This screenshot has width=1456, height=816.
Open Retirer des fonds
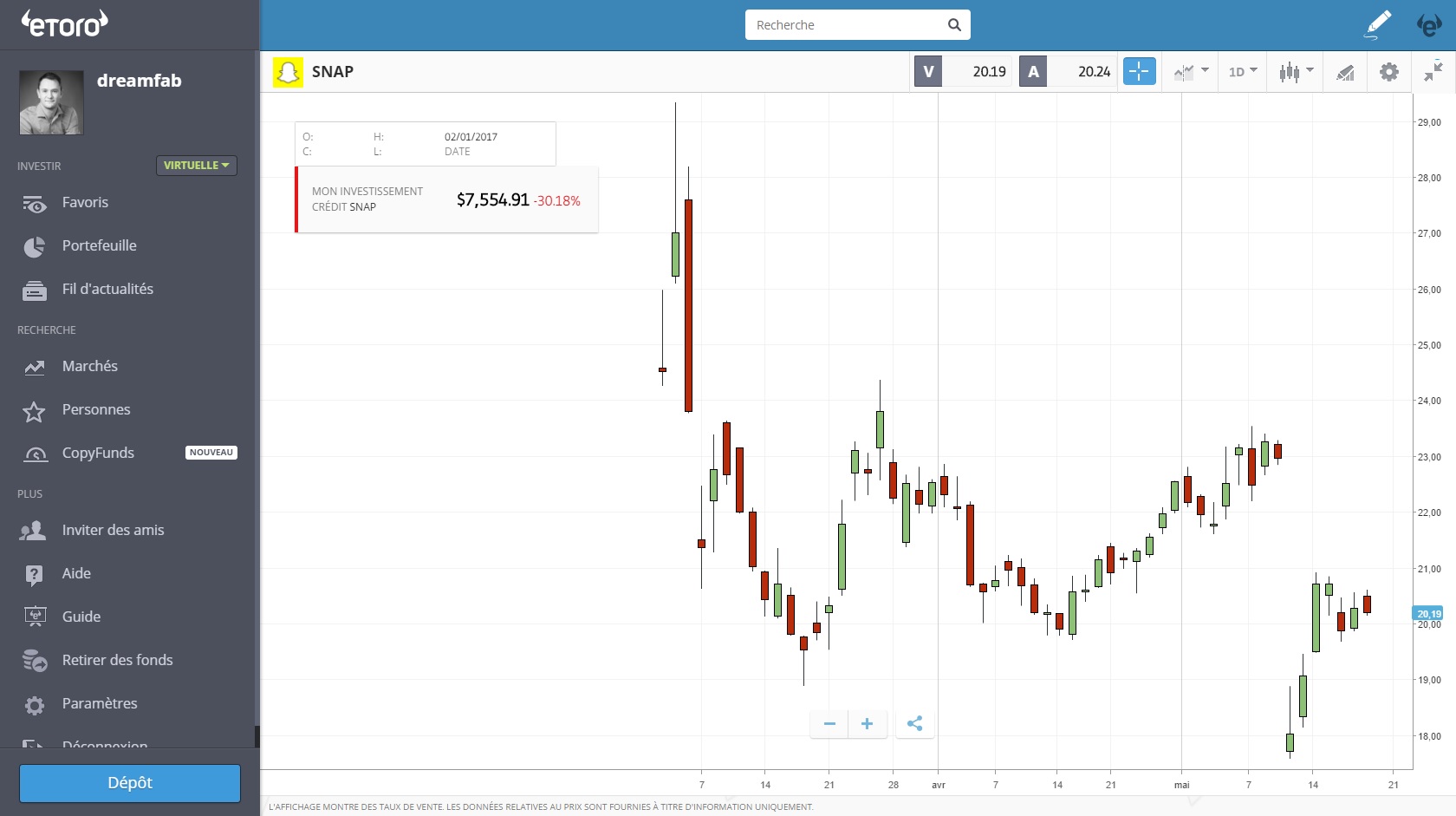(118, 660)
